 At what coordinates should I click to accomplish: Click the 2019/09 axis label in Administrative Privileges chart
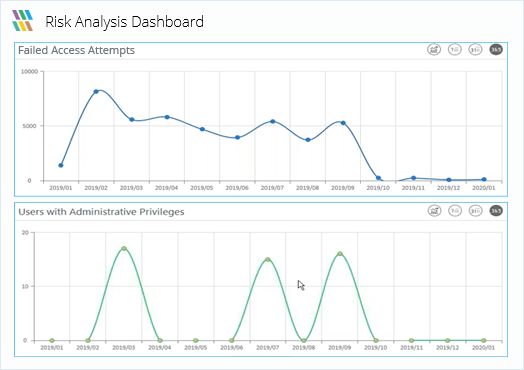[340, 348]
